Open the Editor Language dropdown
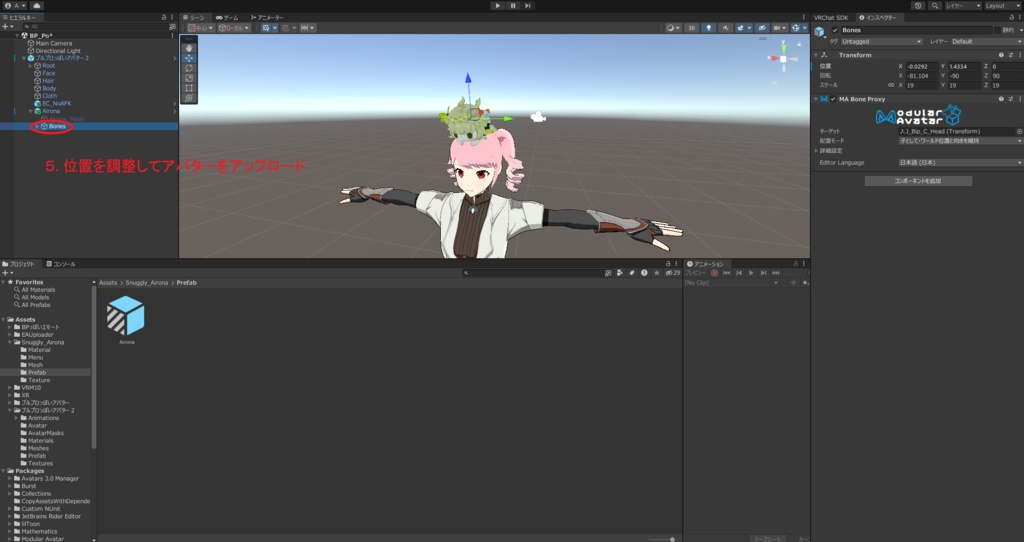Screen dimensions: 1024x542 (x=961, y=163)
